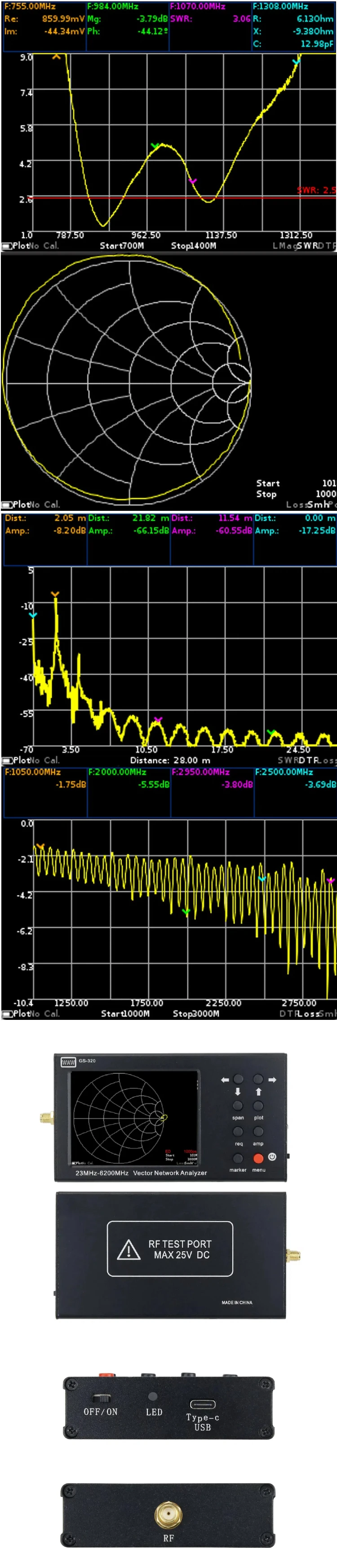
Task: Click the LED indicator on the side panel
Action: [153, 1396]
